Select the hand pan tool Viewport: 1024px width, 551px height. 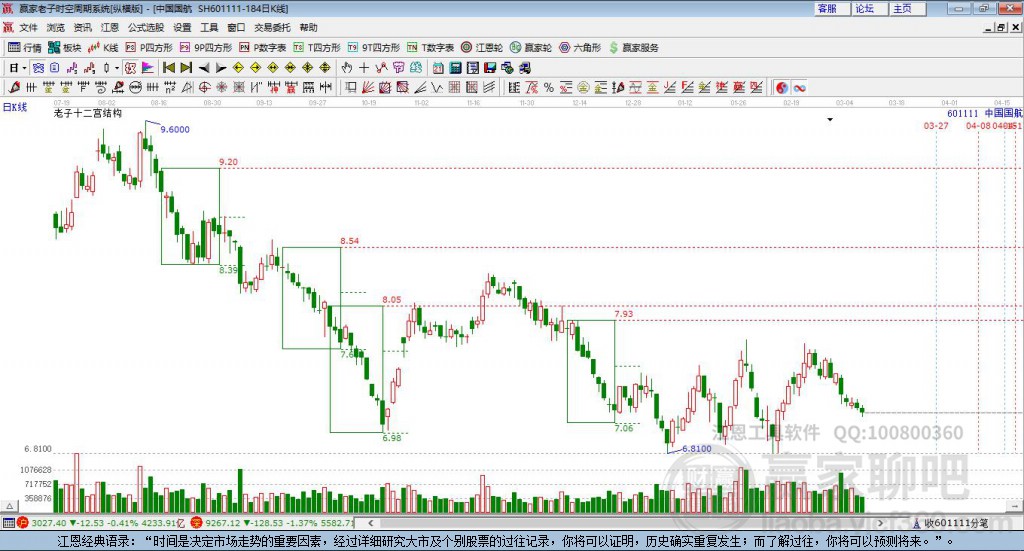(347, 68)
